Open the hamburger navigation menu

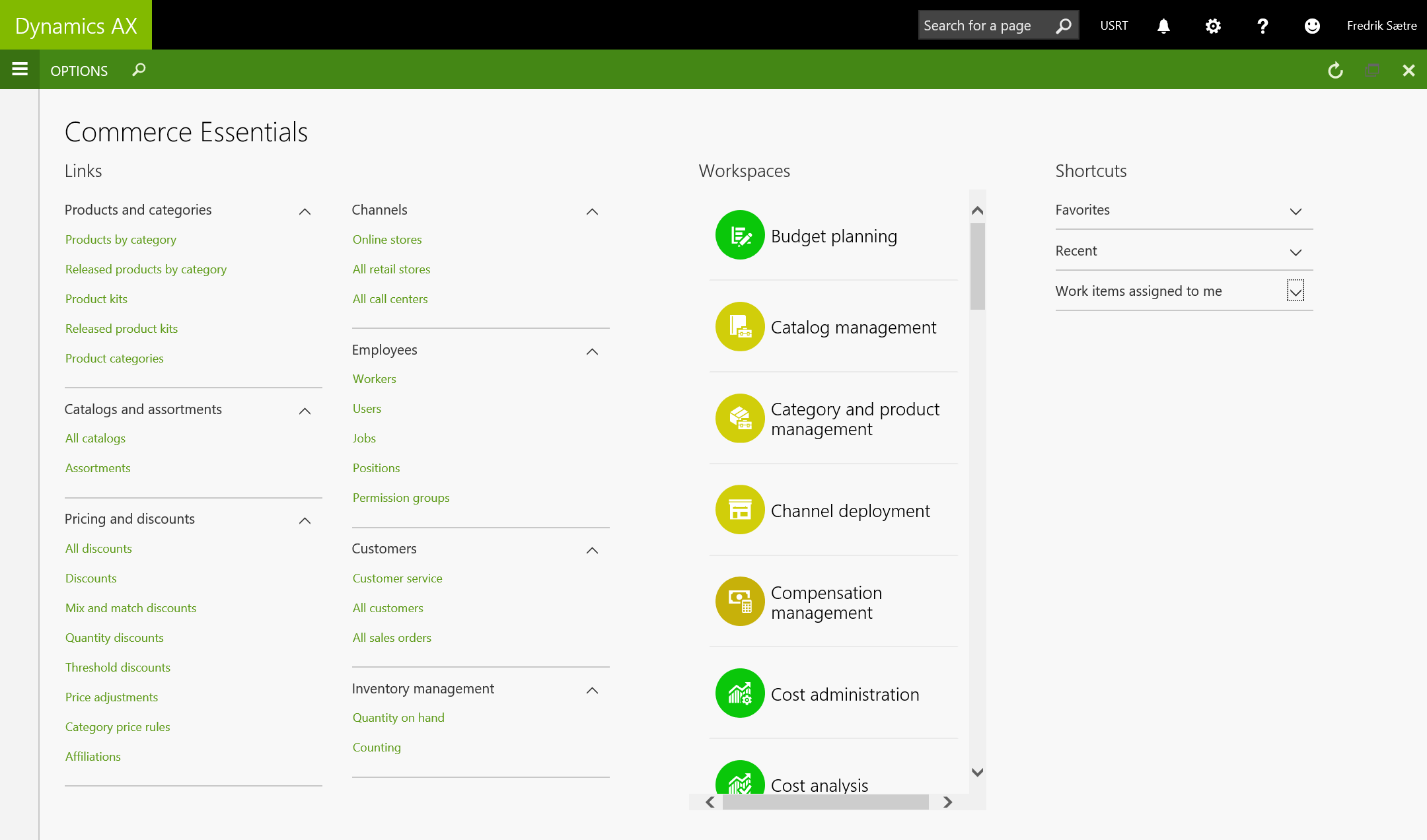point(20,69)
